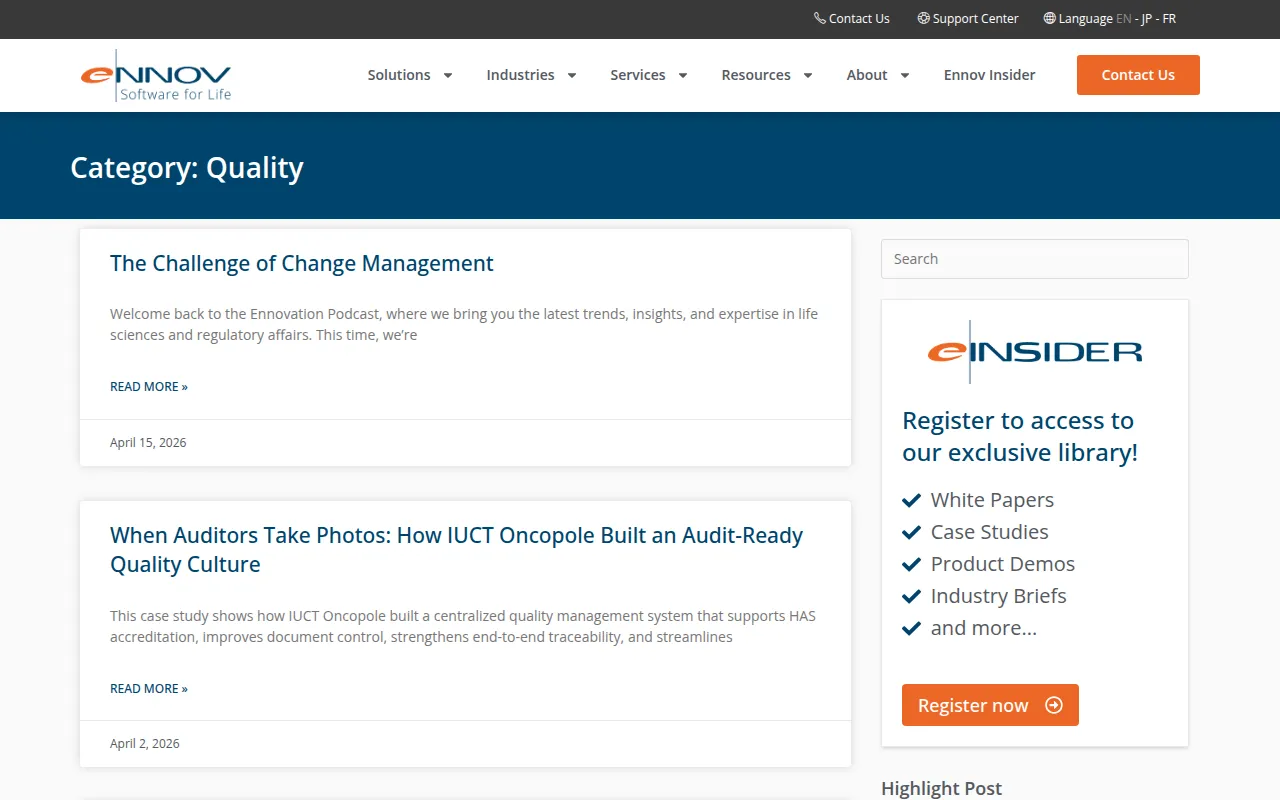Open the IUCT Oncopole audit-ready article title

[x=457, y=549]
